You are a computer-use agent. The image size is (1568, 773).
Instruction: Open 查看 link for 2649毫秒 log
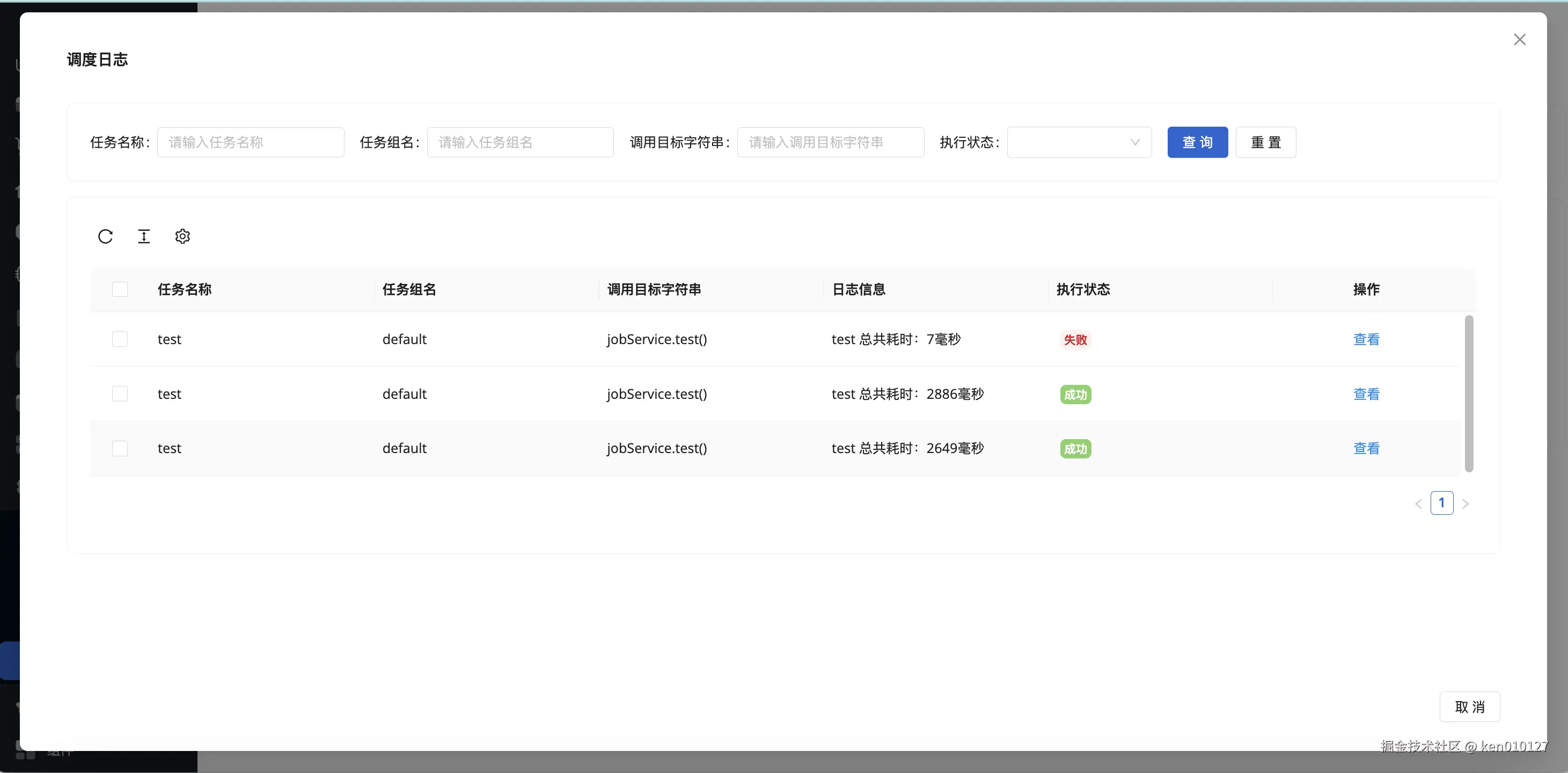(1366, 449)
